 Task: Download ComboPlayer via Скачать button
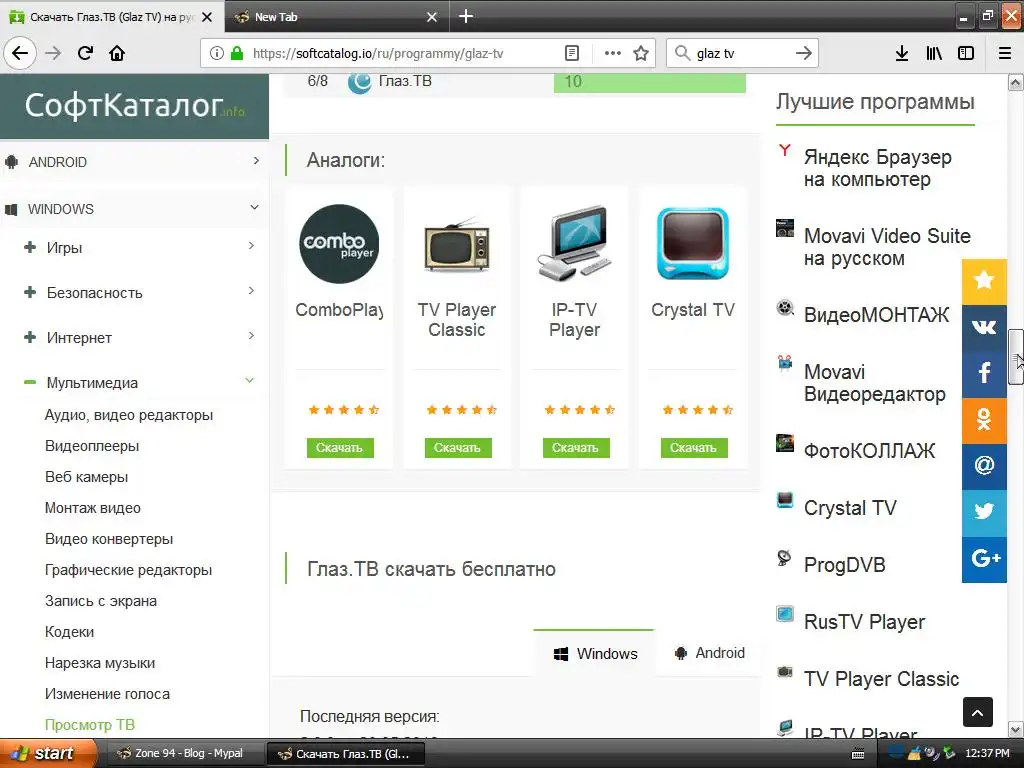tap(340, 448)
